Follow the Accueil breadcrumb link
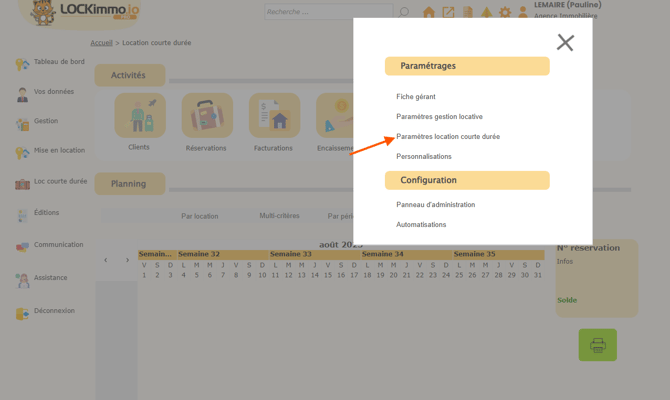 [x=101, y=43]
